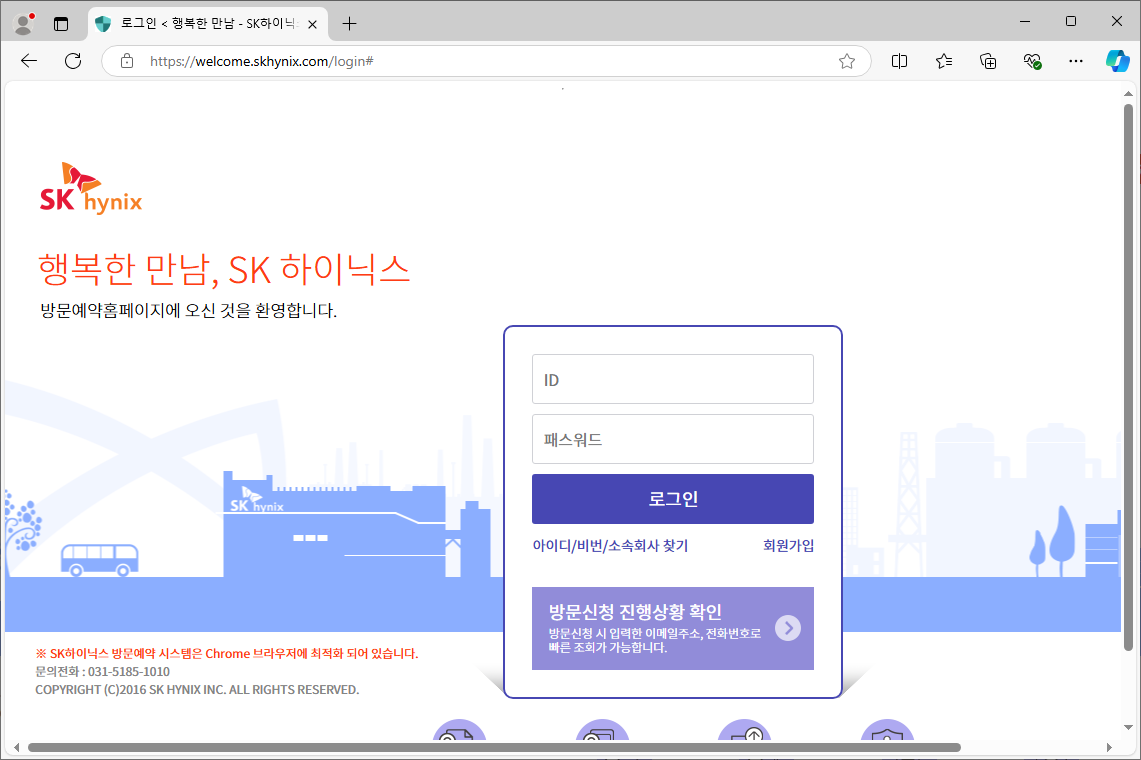Screen dimensions: 1141x760
Task: Open Browser essentials health icon
Action: (1032, 61)
